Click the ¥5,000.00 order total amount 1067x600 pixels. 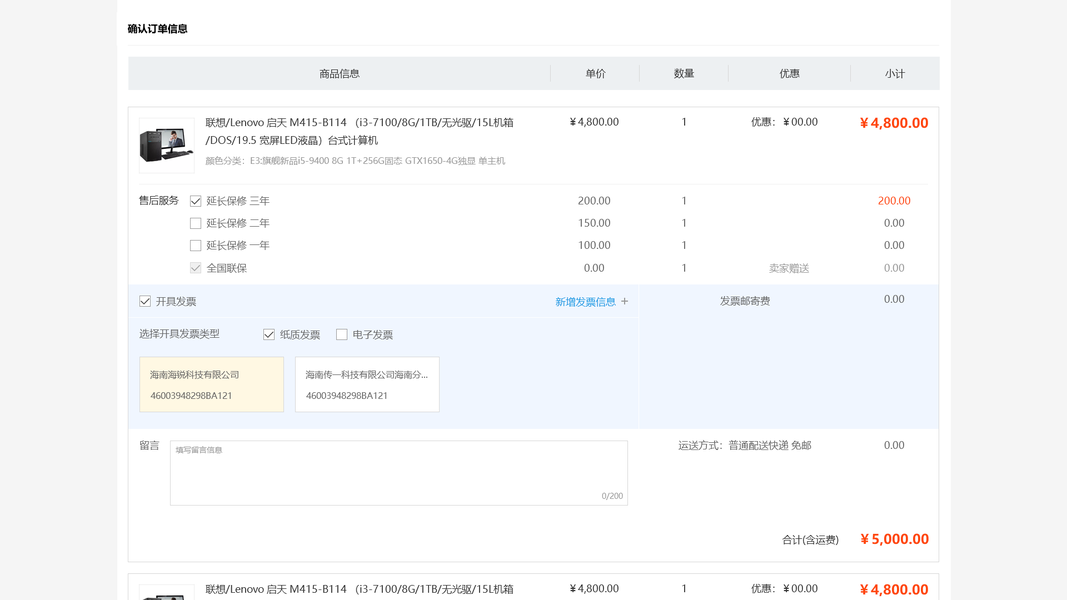tap(894, 539)
